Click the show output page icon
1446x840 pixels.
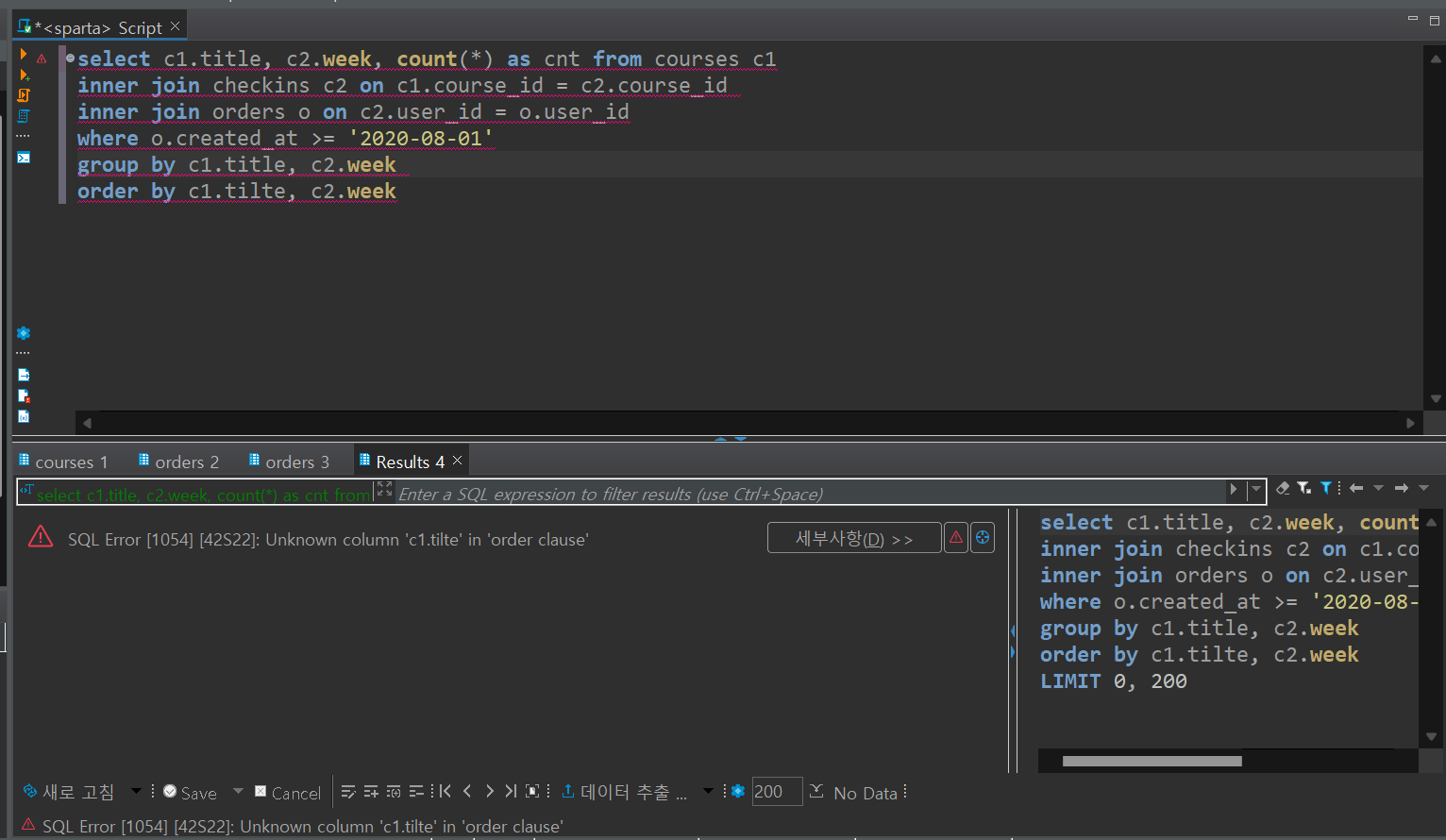coord(24,375)
